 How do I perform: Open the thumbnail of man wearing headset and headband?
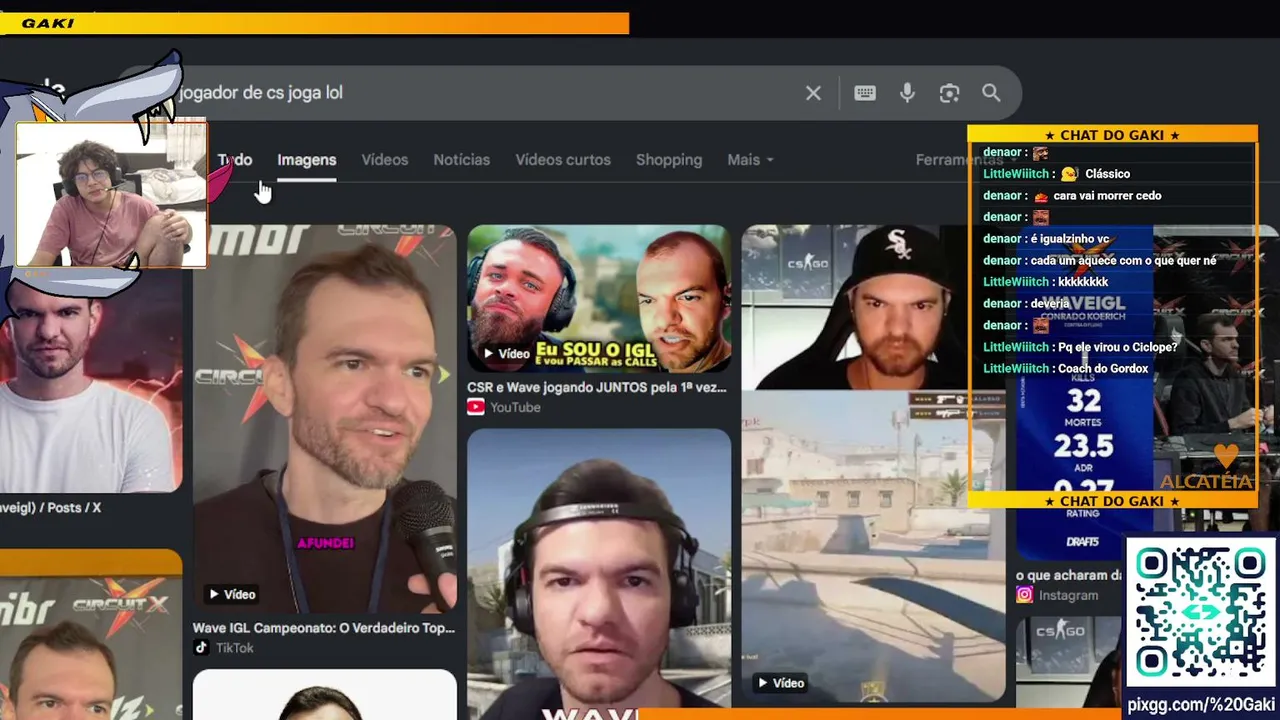(599, 574)
